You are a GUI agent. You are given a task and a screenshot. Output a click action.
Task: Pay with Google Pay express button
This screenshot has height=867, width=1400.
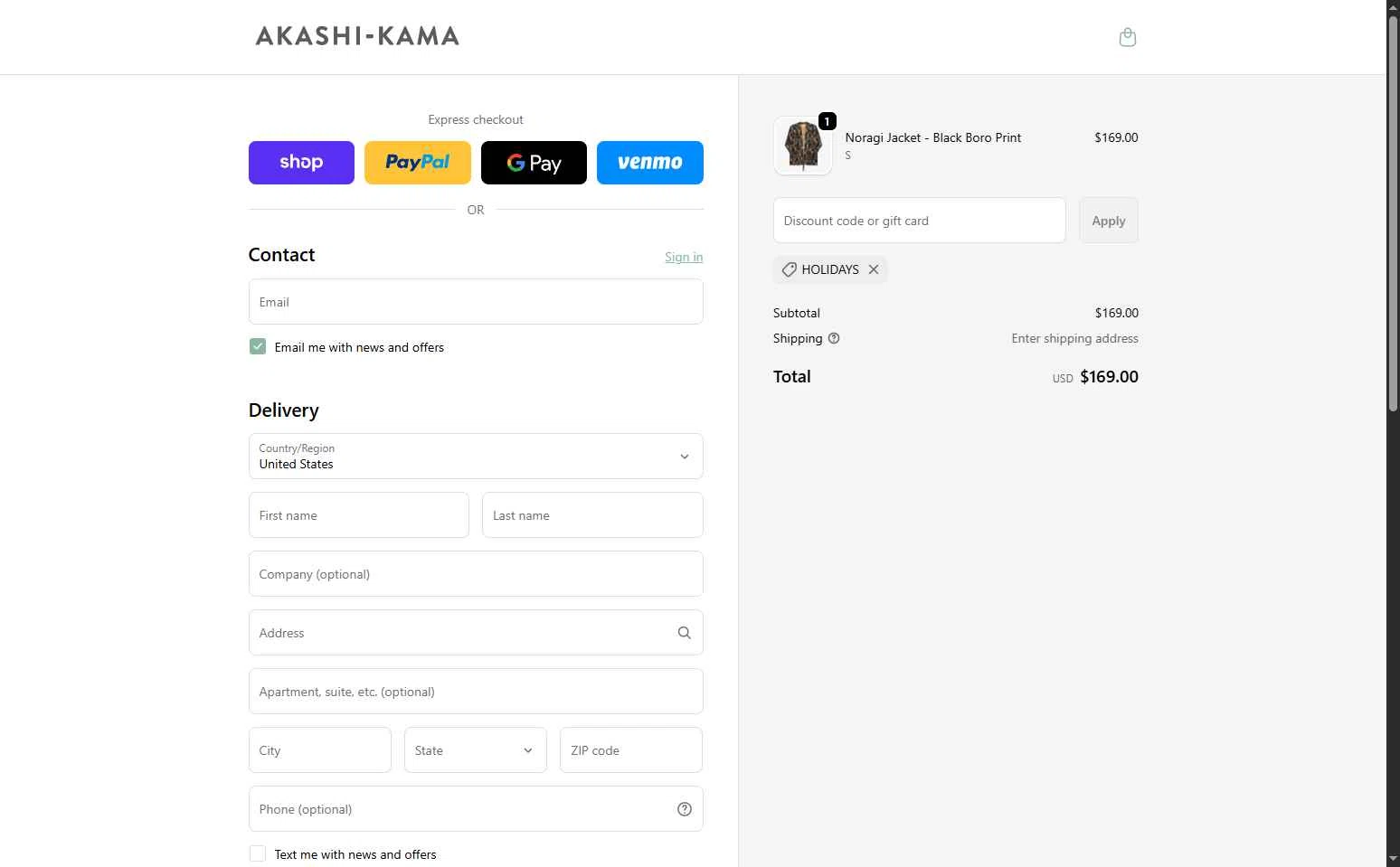click(534, 163)
